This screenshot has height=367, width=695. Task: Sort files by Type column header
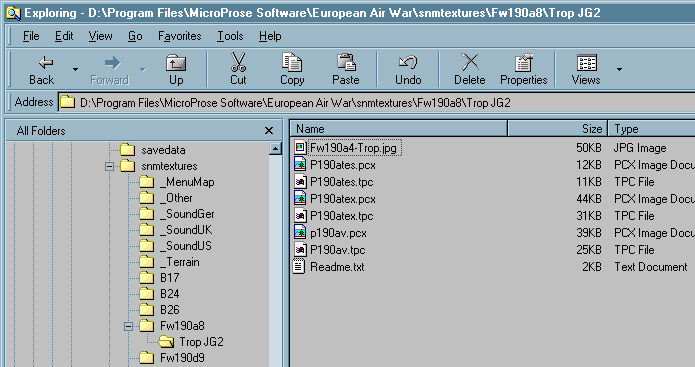coord(652,129)
